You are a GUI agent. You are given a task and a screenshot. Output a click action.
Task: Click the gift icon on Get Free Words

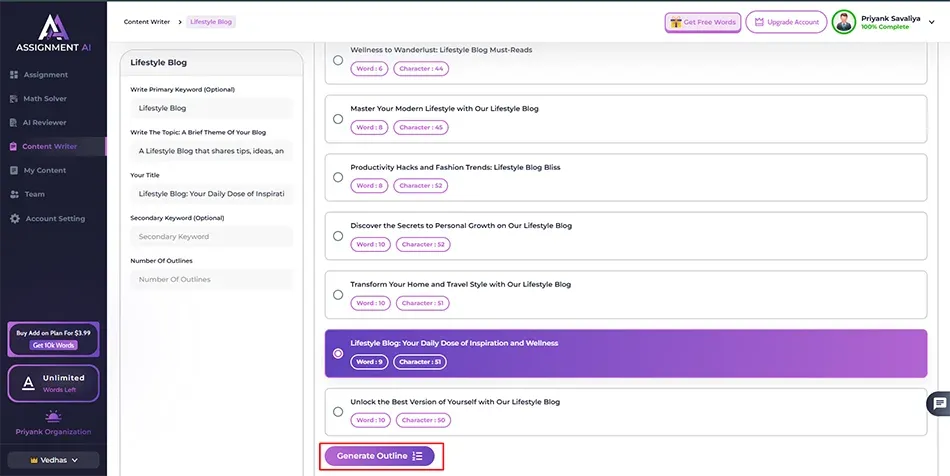[x=676, y=22]
